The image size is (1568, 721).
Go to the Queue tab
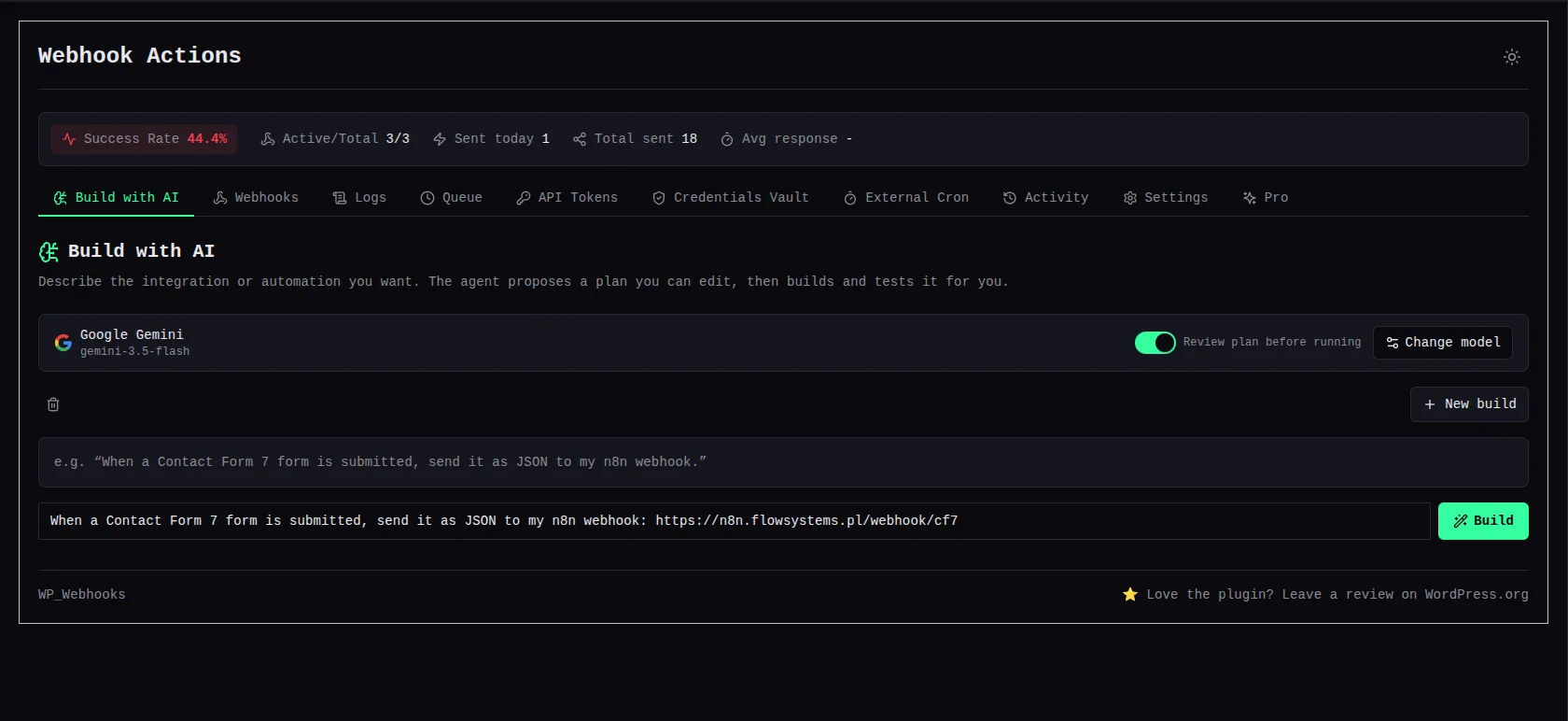(451, 198)
